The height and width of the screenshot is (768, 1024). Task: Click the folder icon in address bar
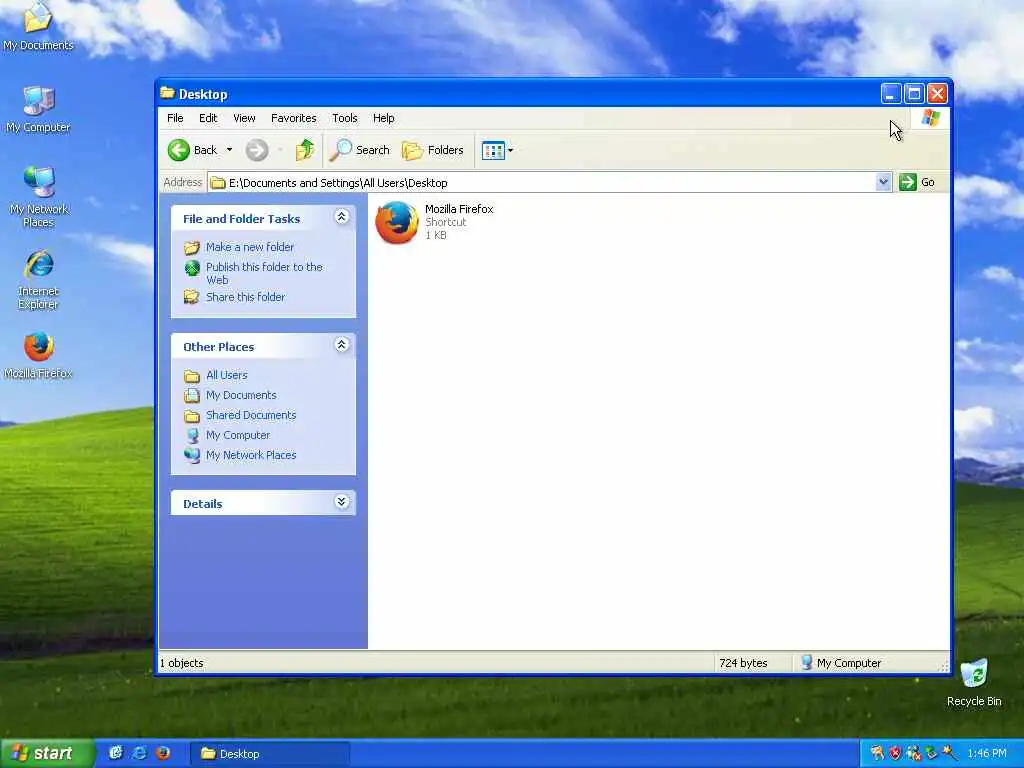point(218,183)
